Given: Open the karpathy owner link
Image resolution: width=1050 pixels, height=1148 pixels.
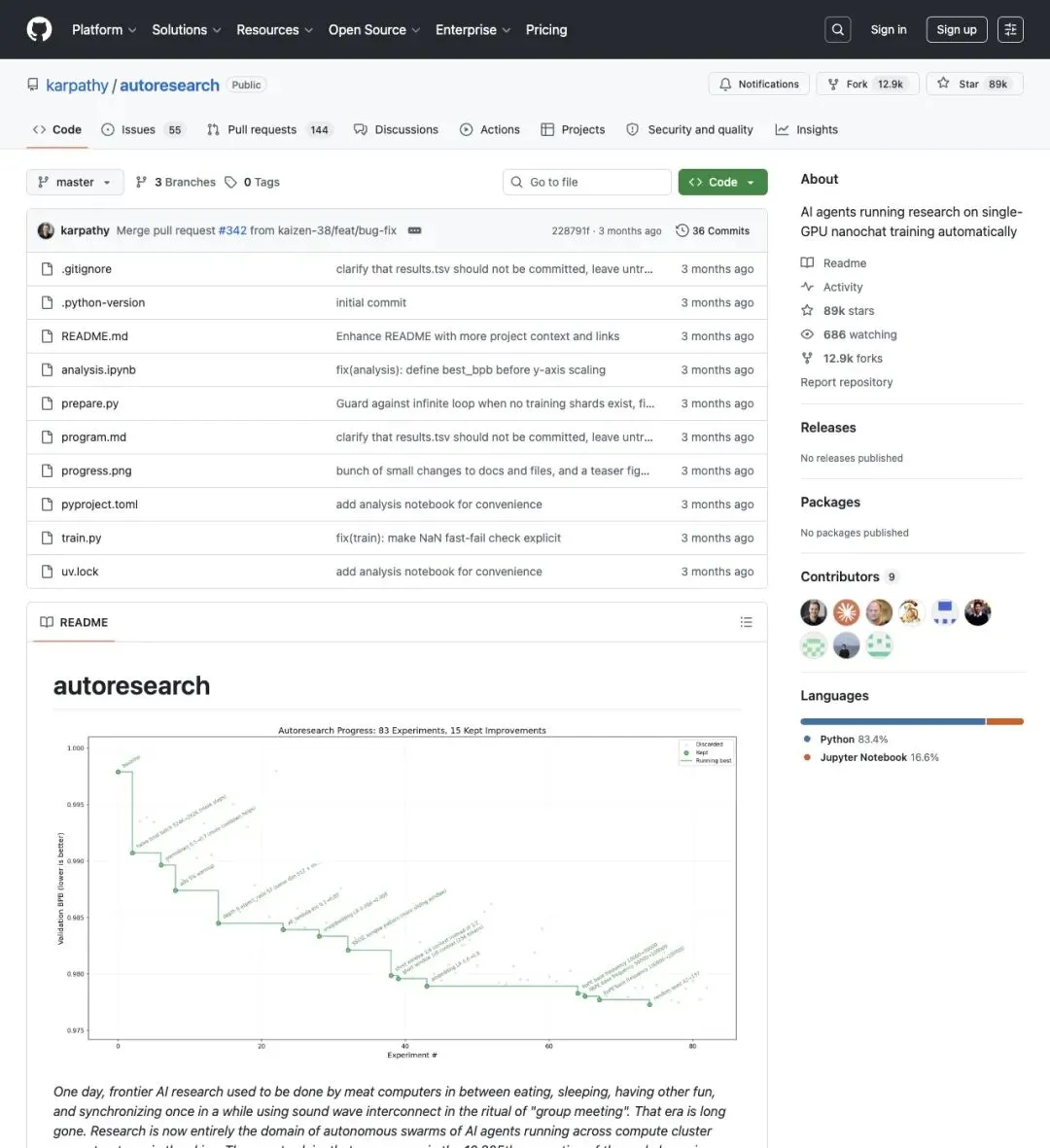Looking at the screenshot, I should pyautogui.click(x=77, y=85).
